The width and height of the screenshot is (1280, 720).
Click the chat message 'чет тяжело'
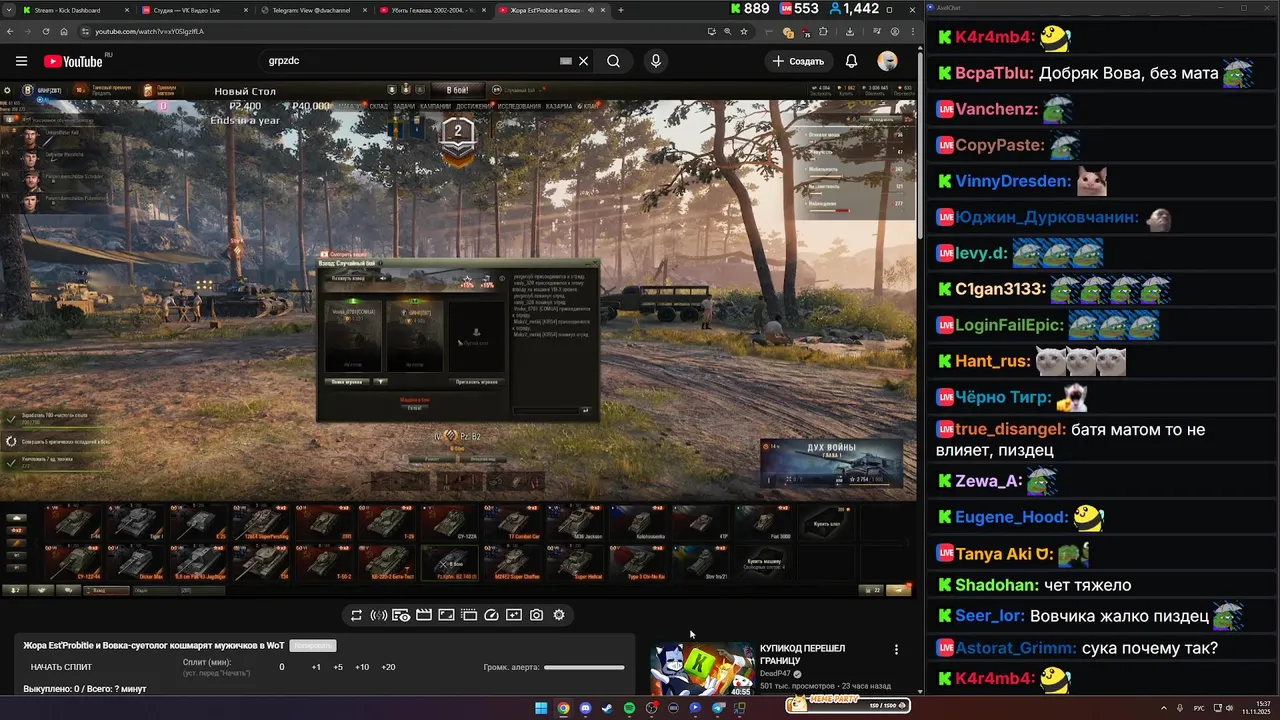click(x=1087, y=585)
